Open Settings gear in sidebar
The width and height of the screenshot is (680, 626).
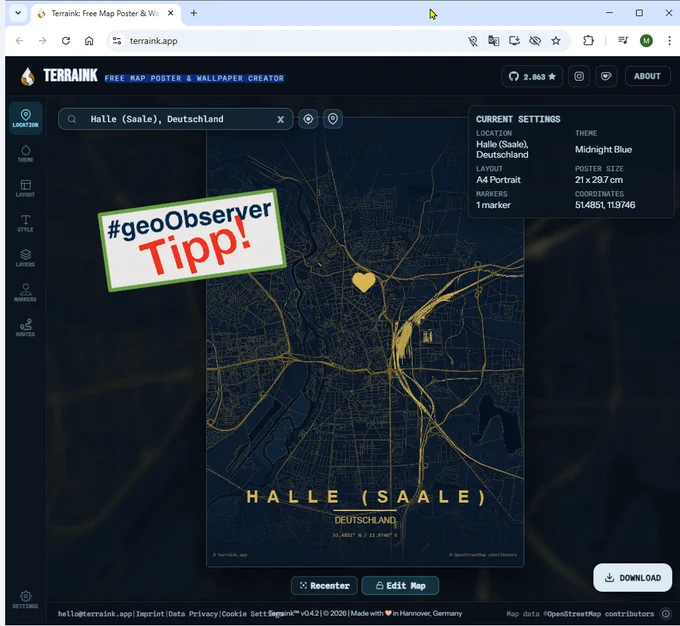click(x=26, y=599)
